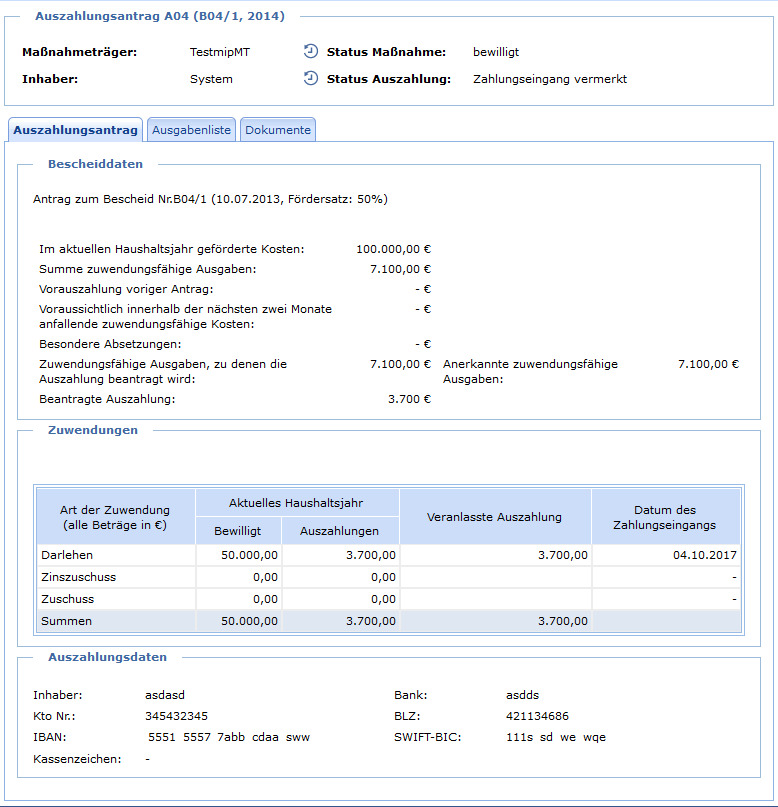Select the 'Zuschuss' table row label
Image resolution: width=778 pixels, height=807 pixels.
[67, 599]
